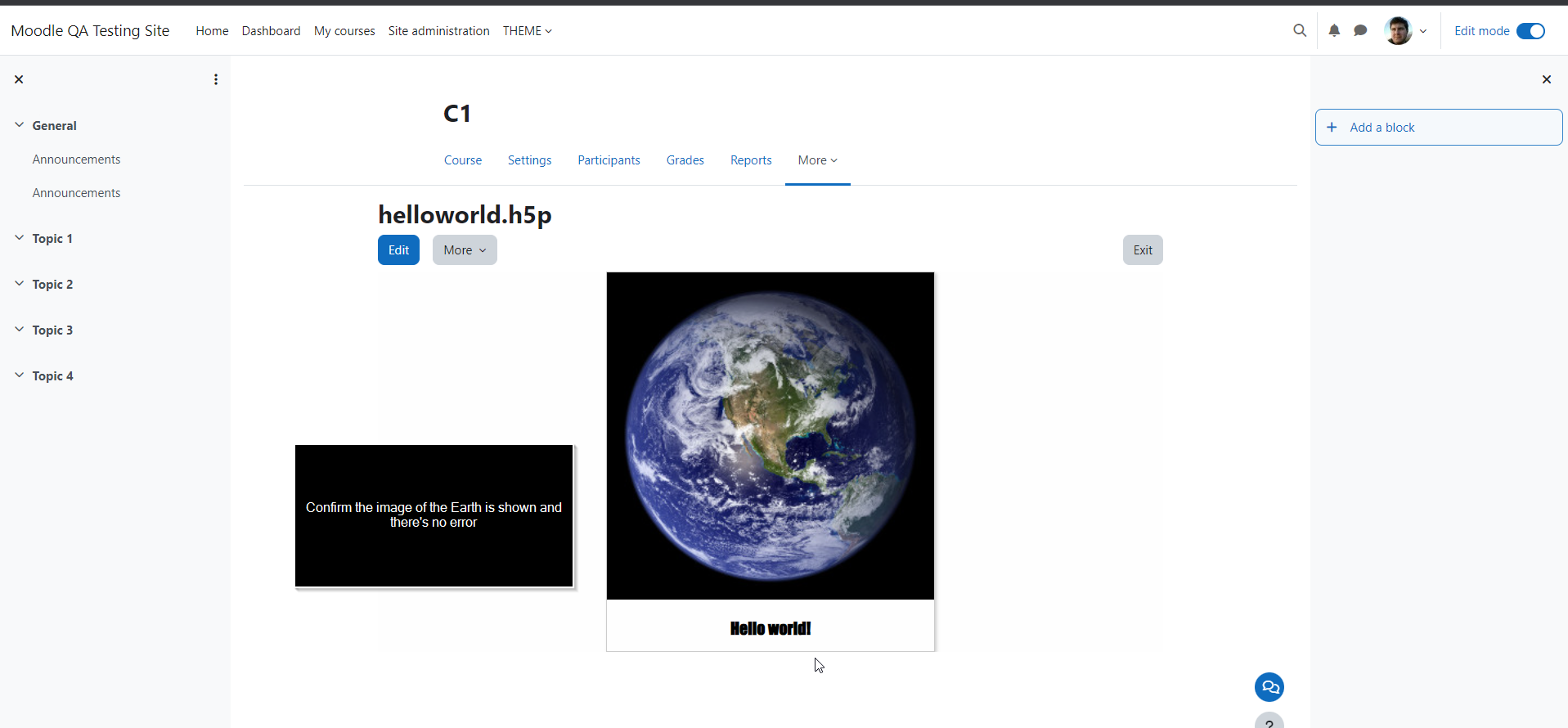The height and width of the screenshot is (728, 1568).
Task: Click the helloworld.h5p heading
Action: pyautogui.click(x=465, y=215)
